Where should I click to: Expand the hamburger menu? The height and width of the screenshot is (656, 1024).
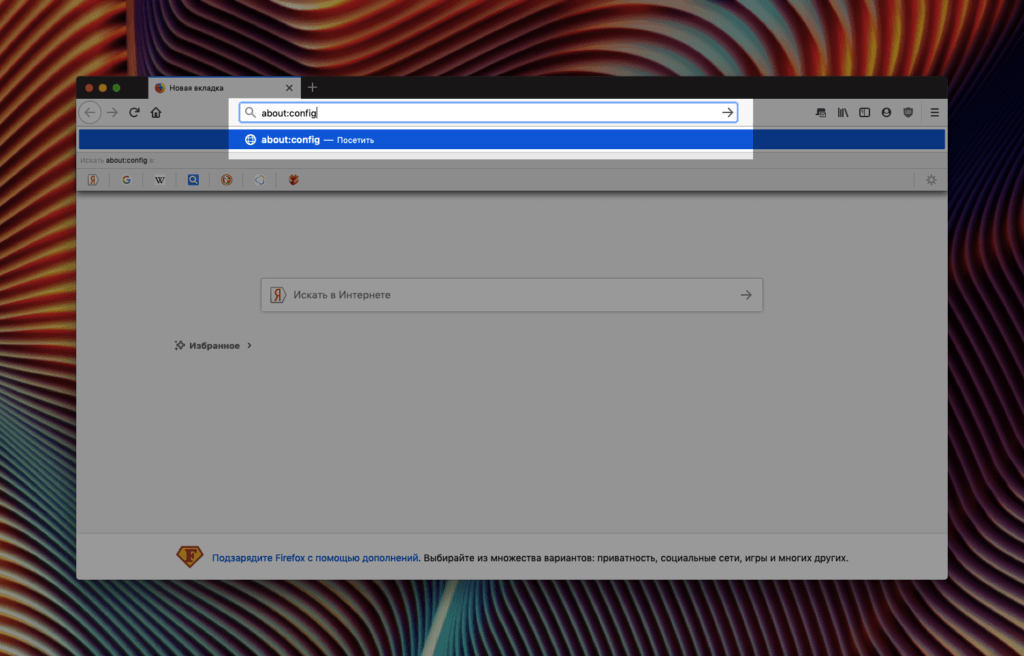(934, 113)
